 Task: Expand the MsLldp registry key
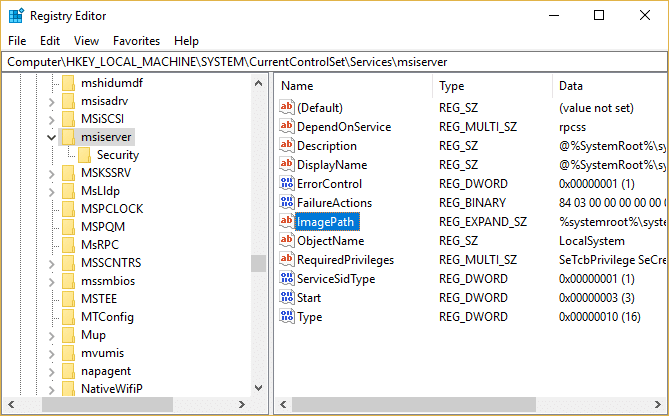52,193
